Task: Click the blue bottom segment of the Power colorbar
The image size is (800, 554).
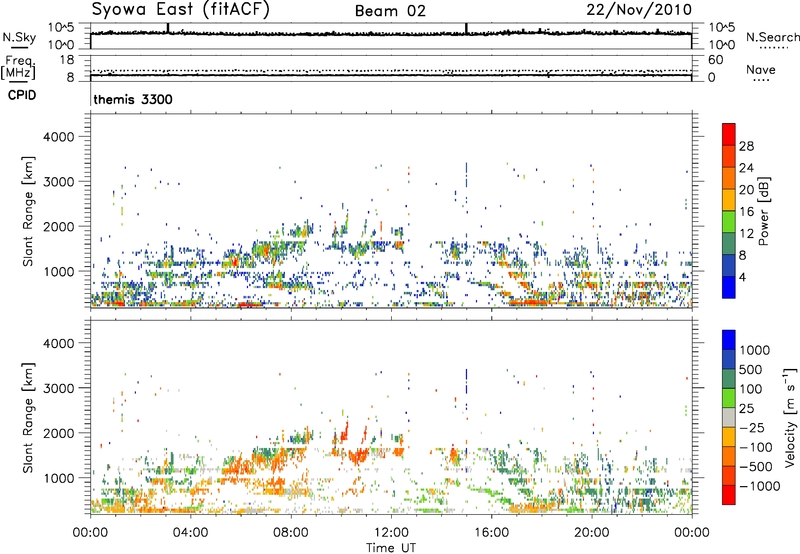Action: pos(729,287)
